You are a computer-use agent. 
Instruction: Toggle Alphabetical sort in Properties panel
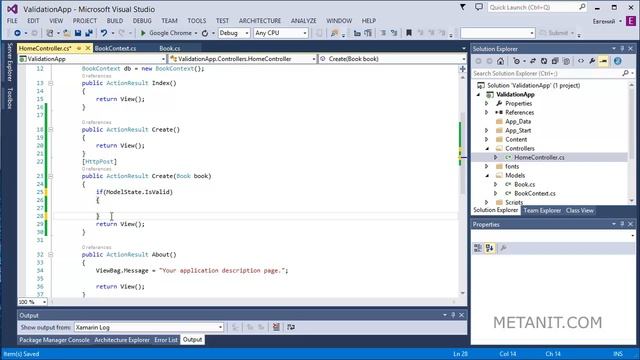point(490,248)
